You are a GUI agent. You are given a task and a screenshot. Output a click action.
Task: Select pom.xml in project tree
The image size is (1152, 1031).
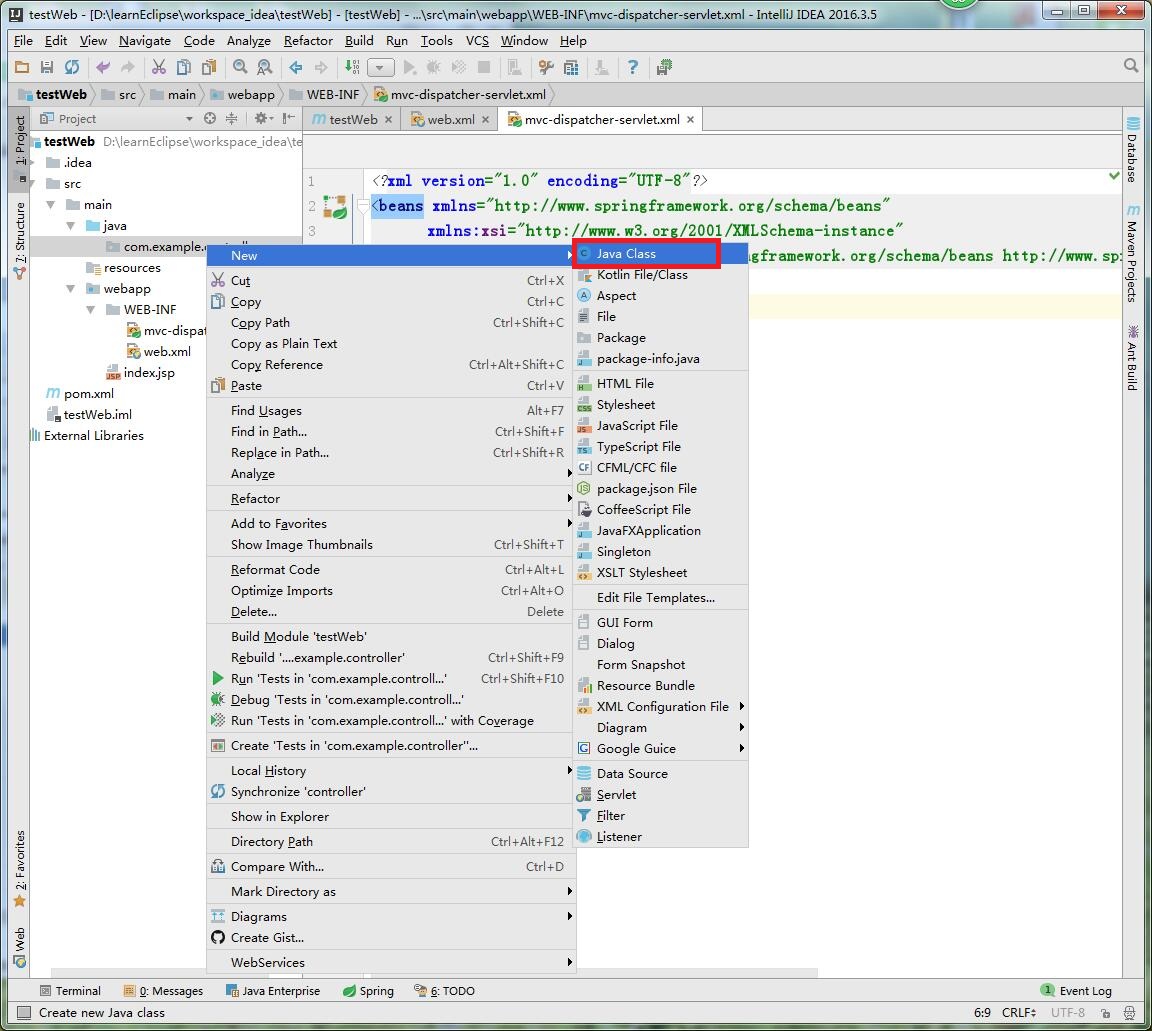coord(80,394)
